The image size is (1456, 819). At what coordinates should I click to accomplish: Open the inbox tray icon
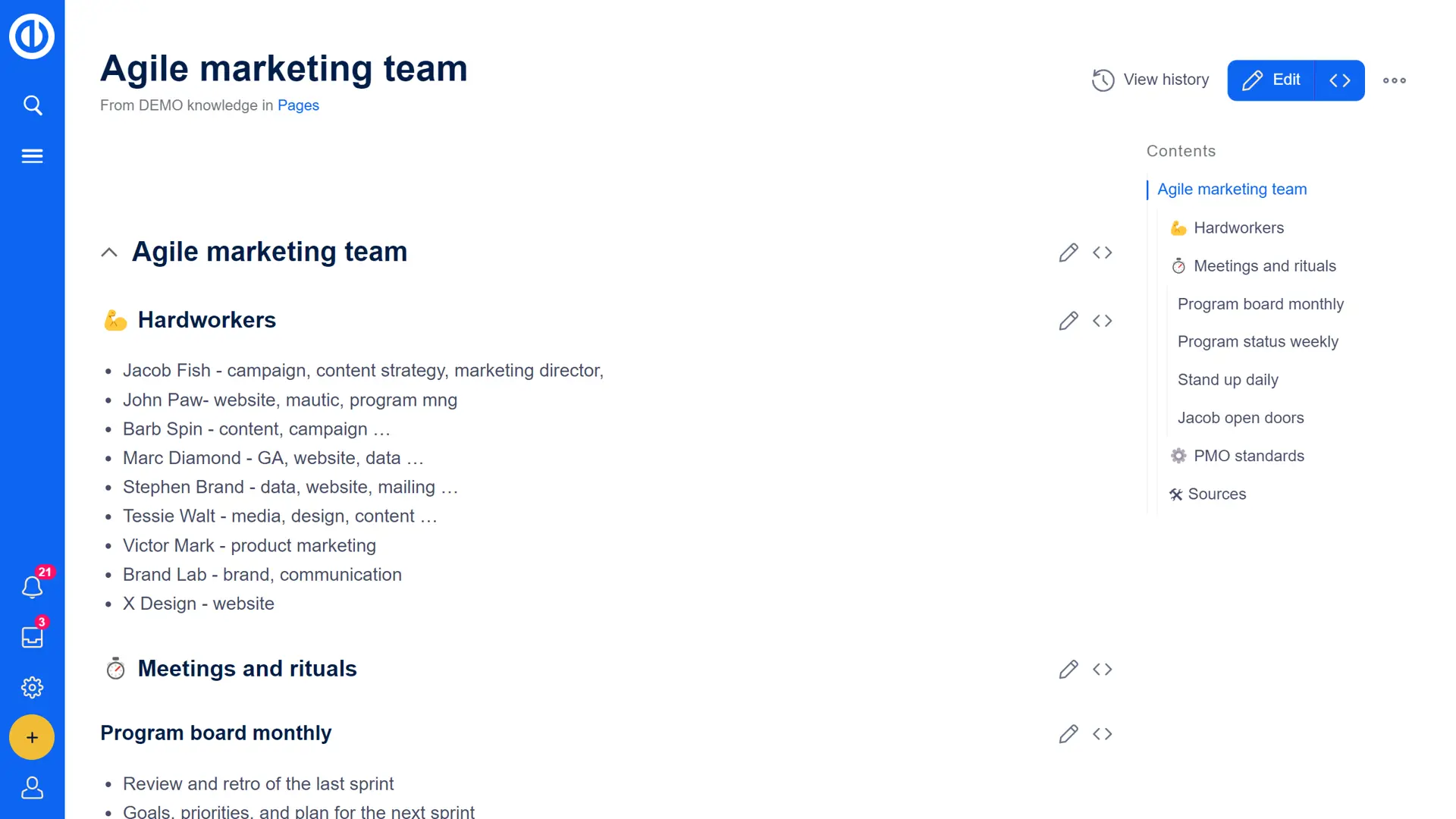click(32, 637)
